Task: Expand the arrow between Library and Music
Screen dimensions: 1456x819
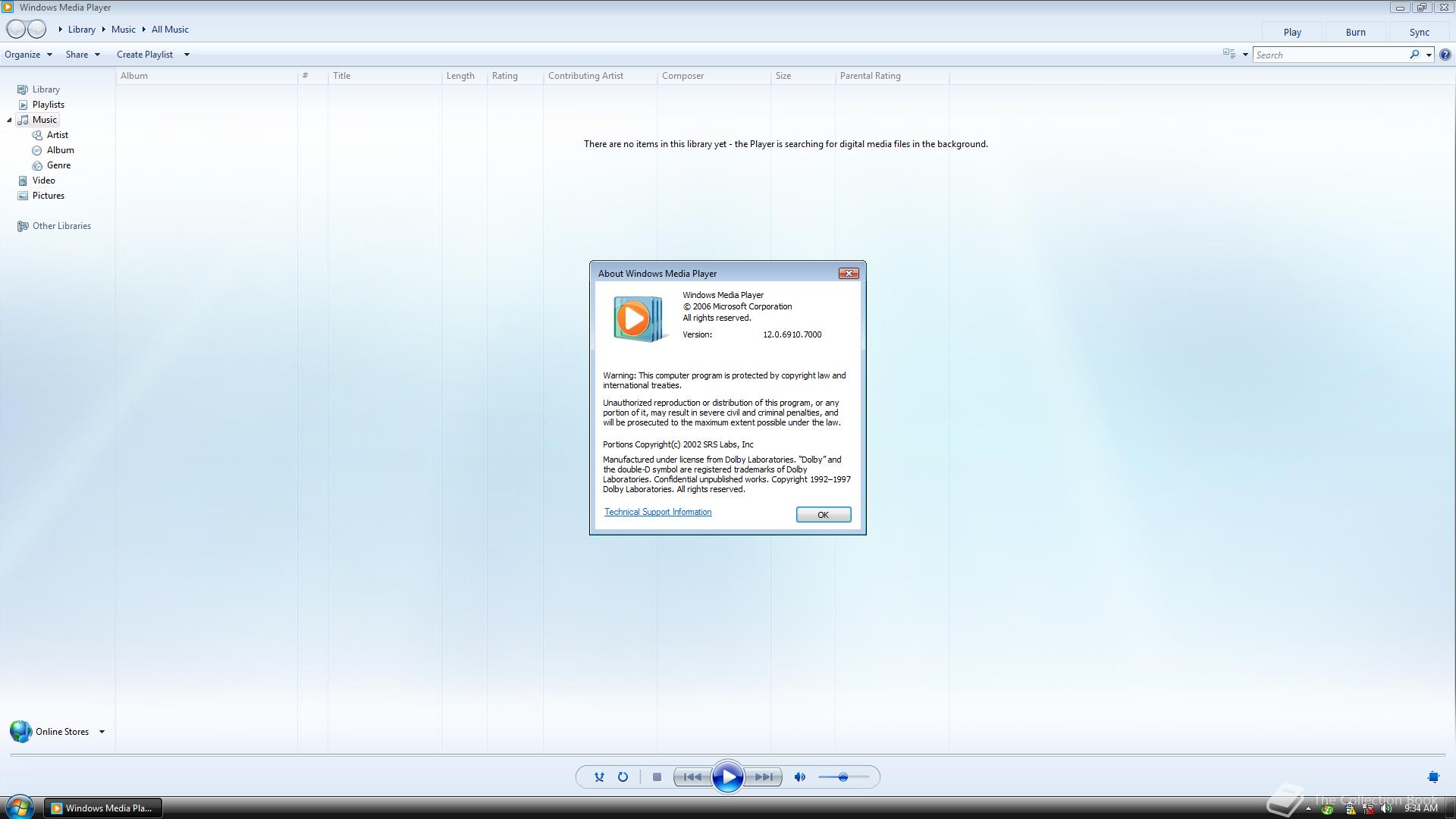Action: click(104, 30)
